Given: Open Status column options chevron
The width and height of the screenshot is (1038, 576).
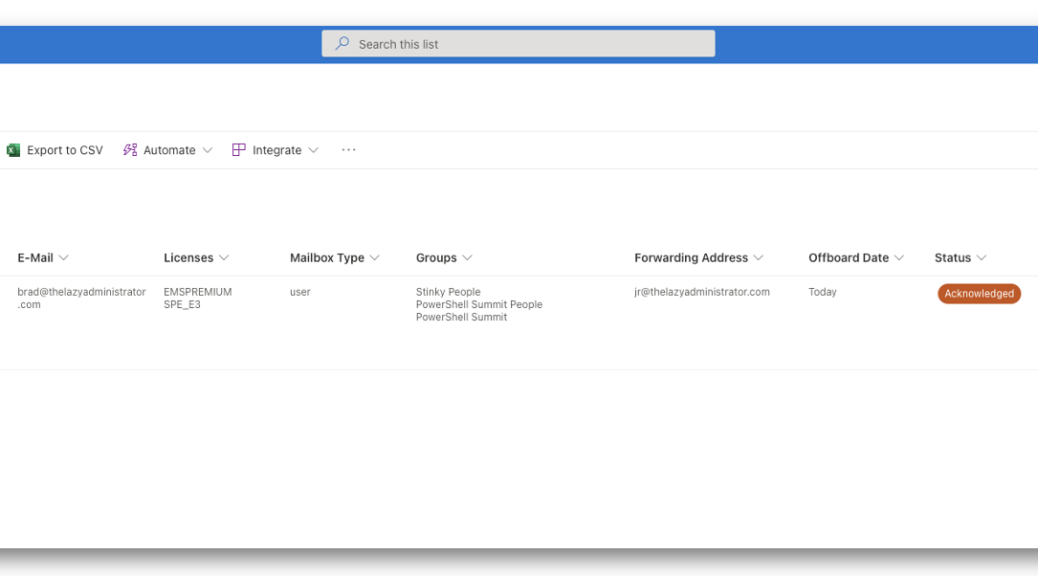Looking at the screenshot, I should click(x=982, y=258).
